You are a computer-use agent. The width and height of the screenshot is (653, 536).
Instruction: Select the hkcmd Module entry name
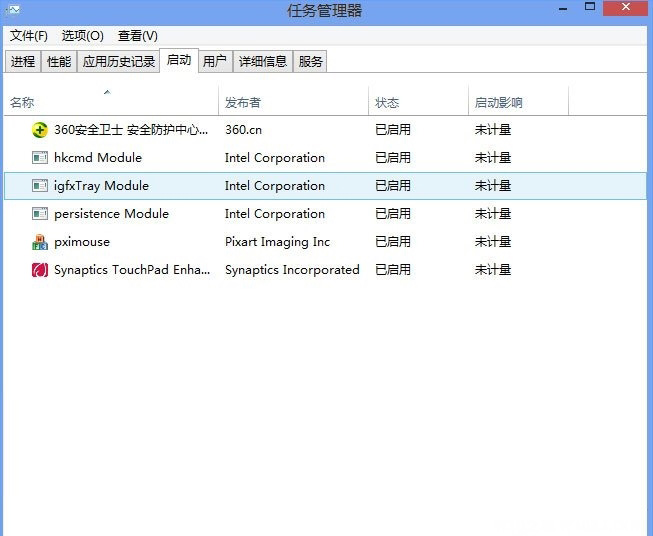coord(98,158)
